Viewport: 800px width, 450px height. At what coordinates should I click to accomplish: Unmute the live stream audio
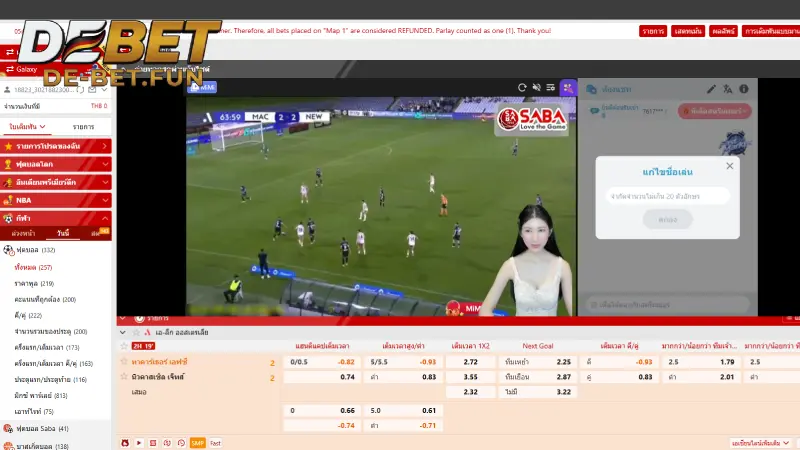coord(536,88)
